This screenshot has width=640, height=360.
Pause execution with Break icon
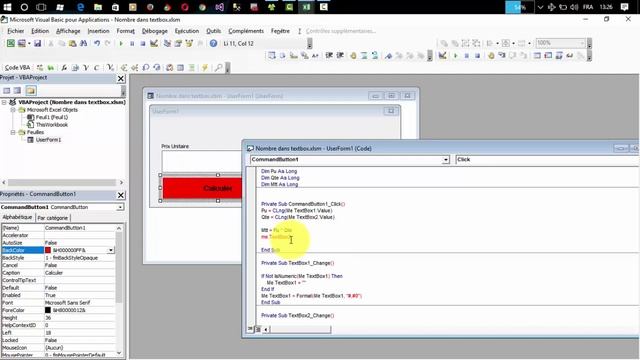coord(132,43)
